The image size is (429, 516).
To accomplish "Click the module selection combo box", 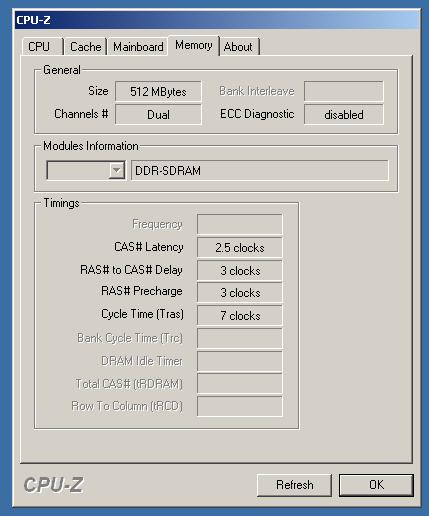I will 86,170.
